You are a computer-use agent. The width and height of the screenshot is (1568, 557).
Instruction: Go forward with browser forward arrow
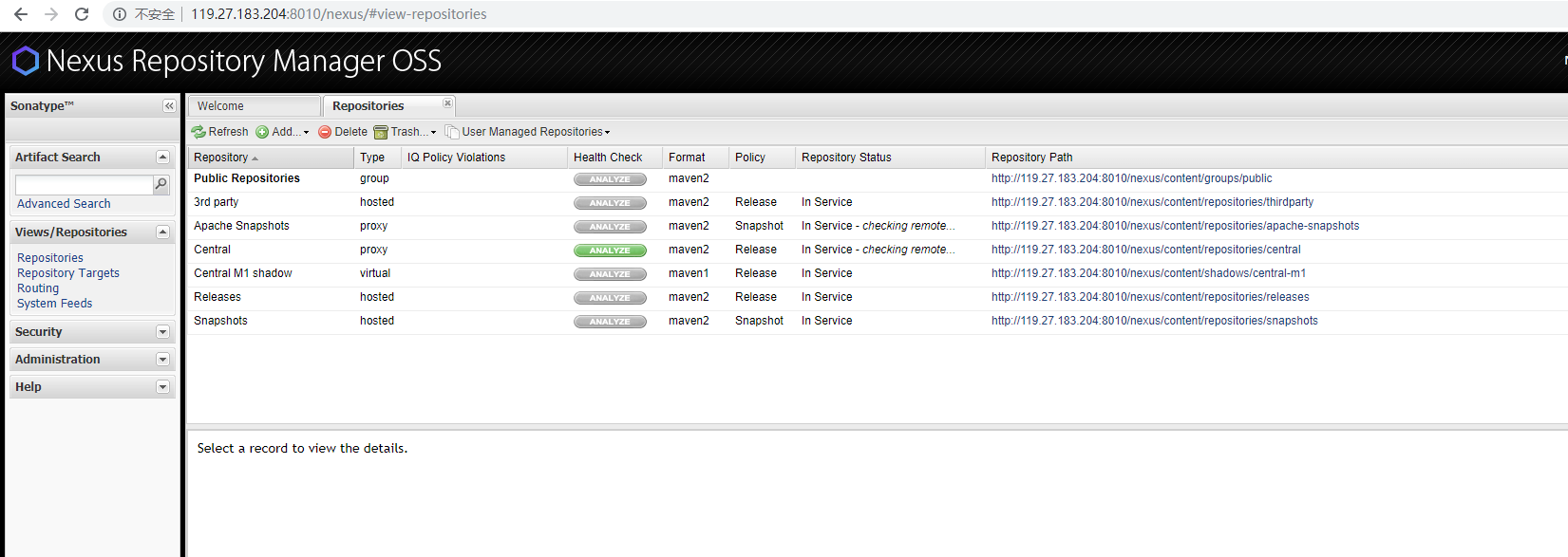[51, 14]
